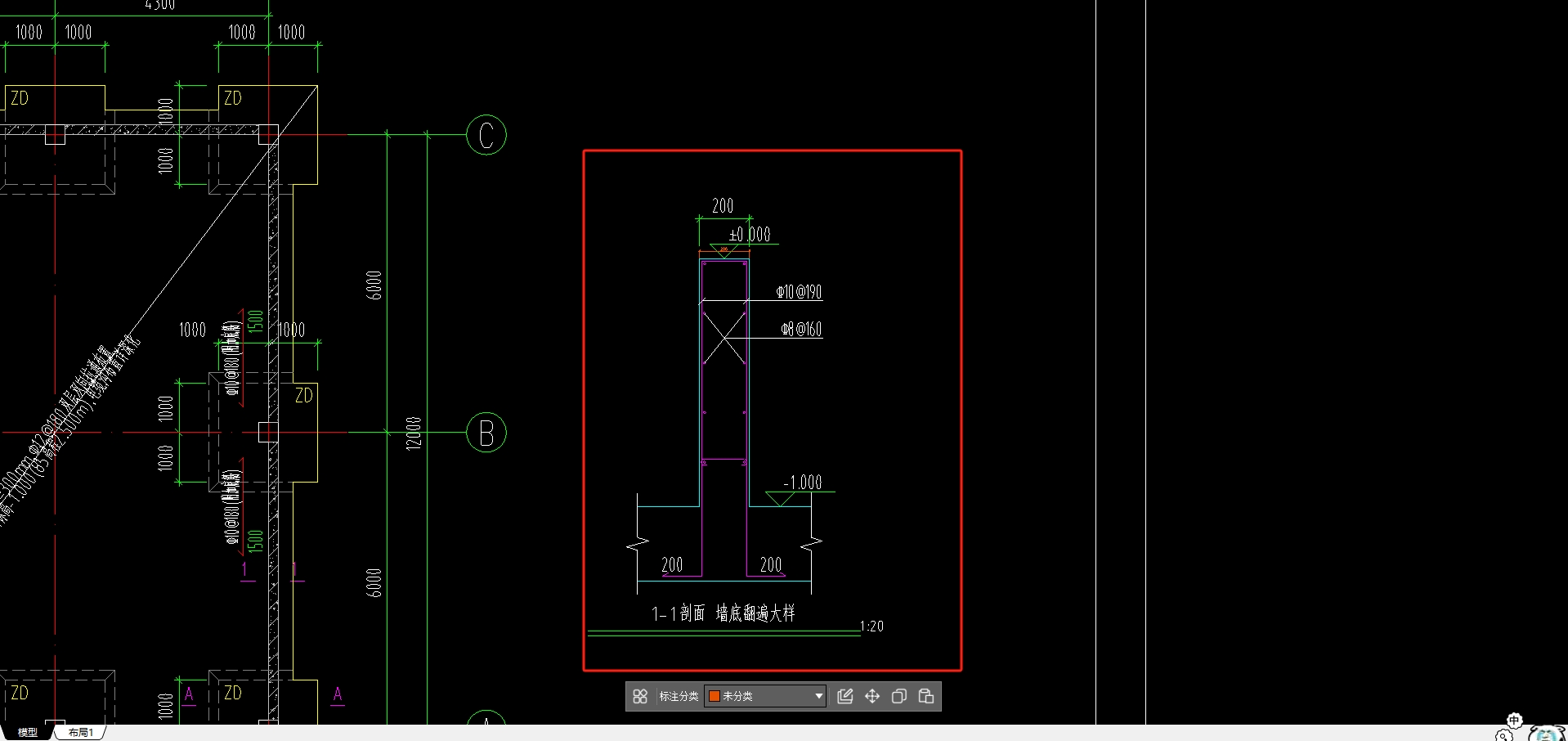
Task: Click the ±0.000 elevation text
Action: click(x=750, y=235)
